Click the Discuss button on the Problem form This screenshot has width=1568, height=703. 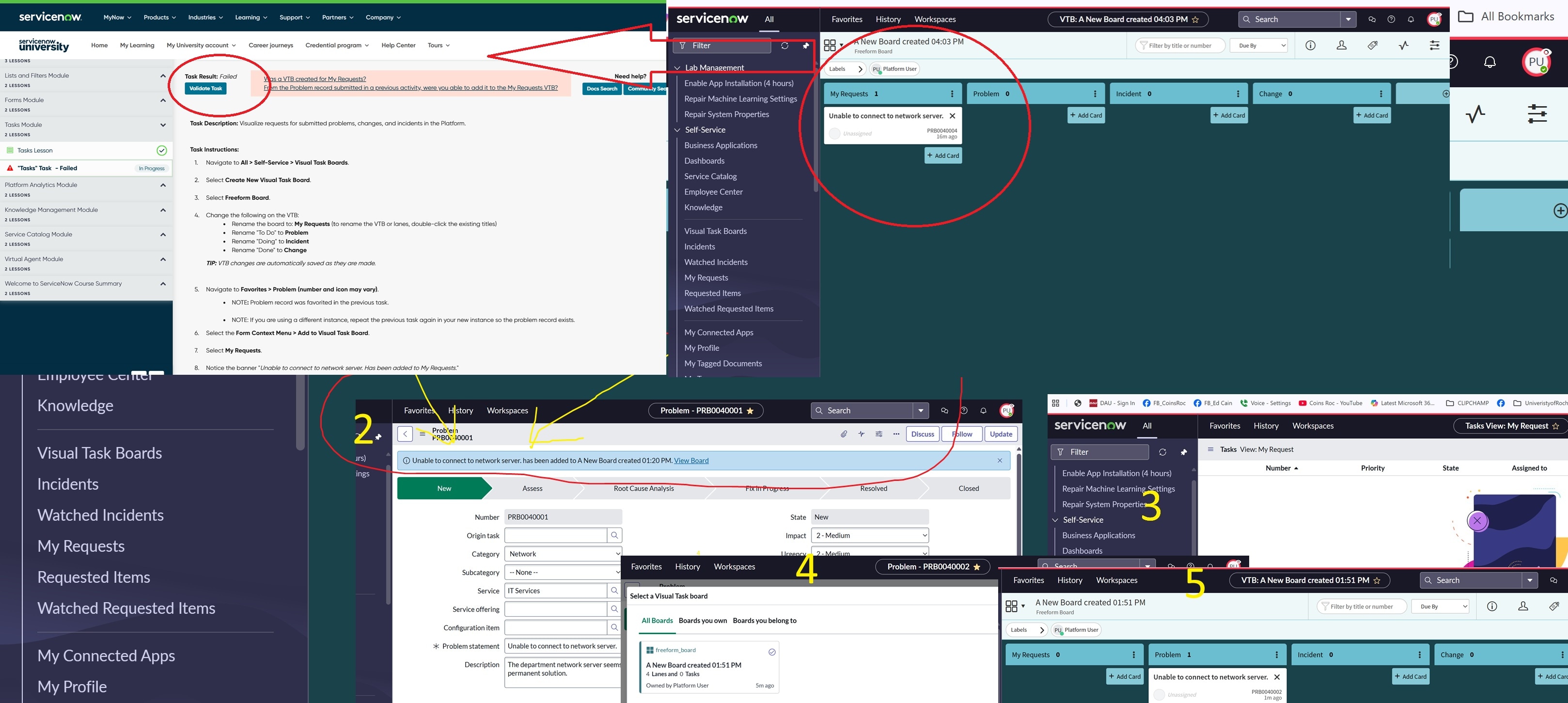(922, 434)
